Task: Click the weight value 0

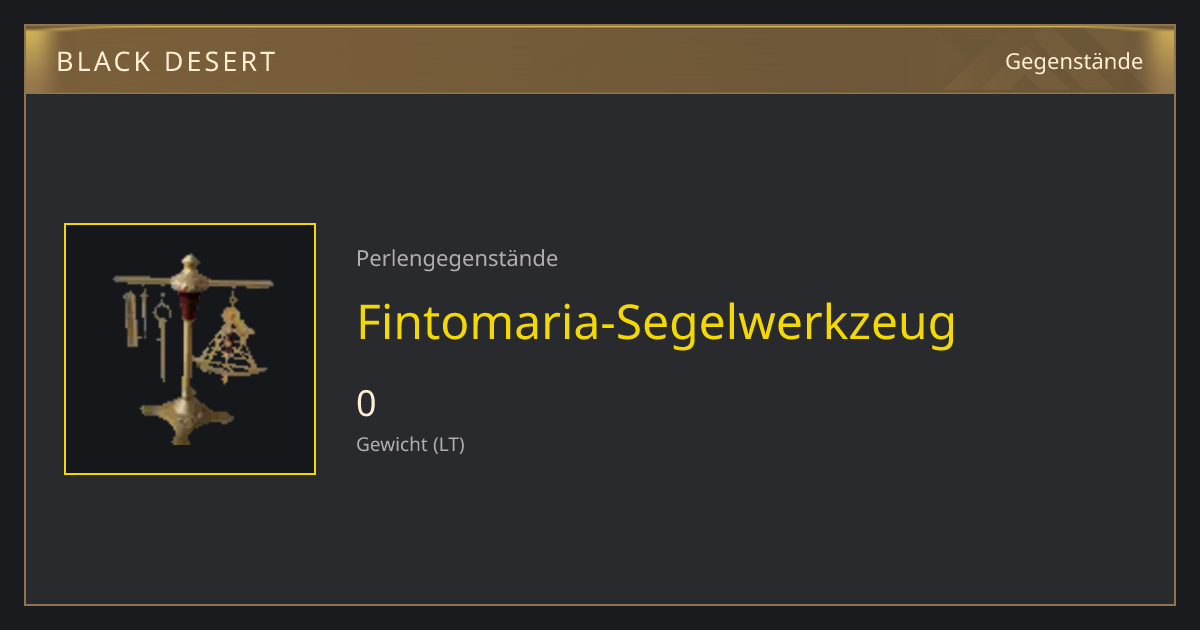Action: pyautogui.click(x=366, y=404)
